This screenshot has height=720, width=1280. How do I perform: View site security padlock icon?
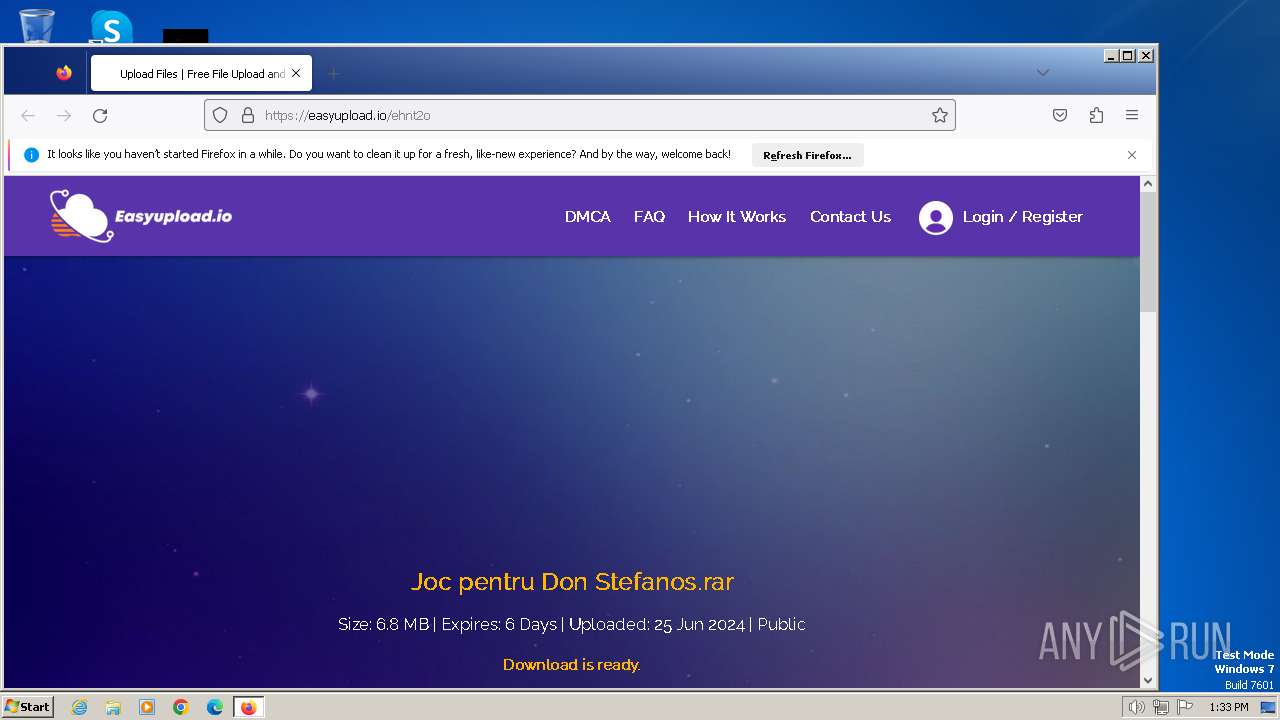tap(248, 115)
